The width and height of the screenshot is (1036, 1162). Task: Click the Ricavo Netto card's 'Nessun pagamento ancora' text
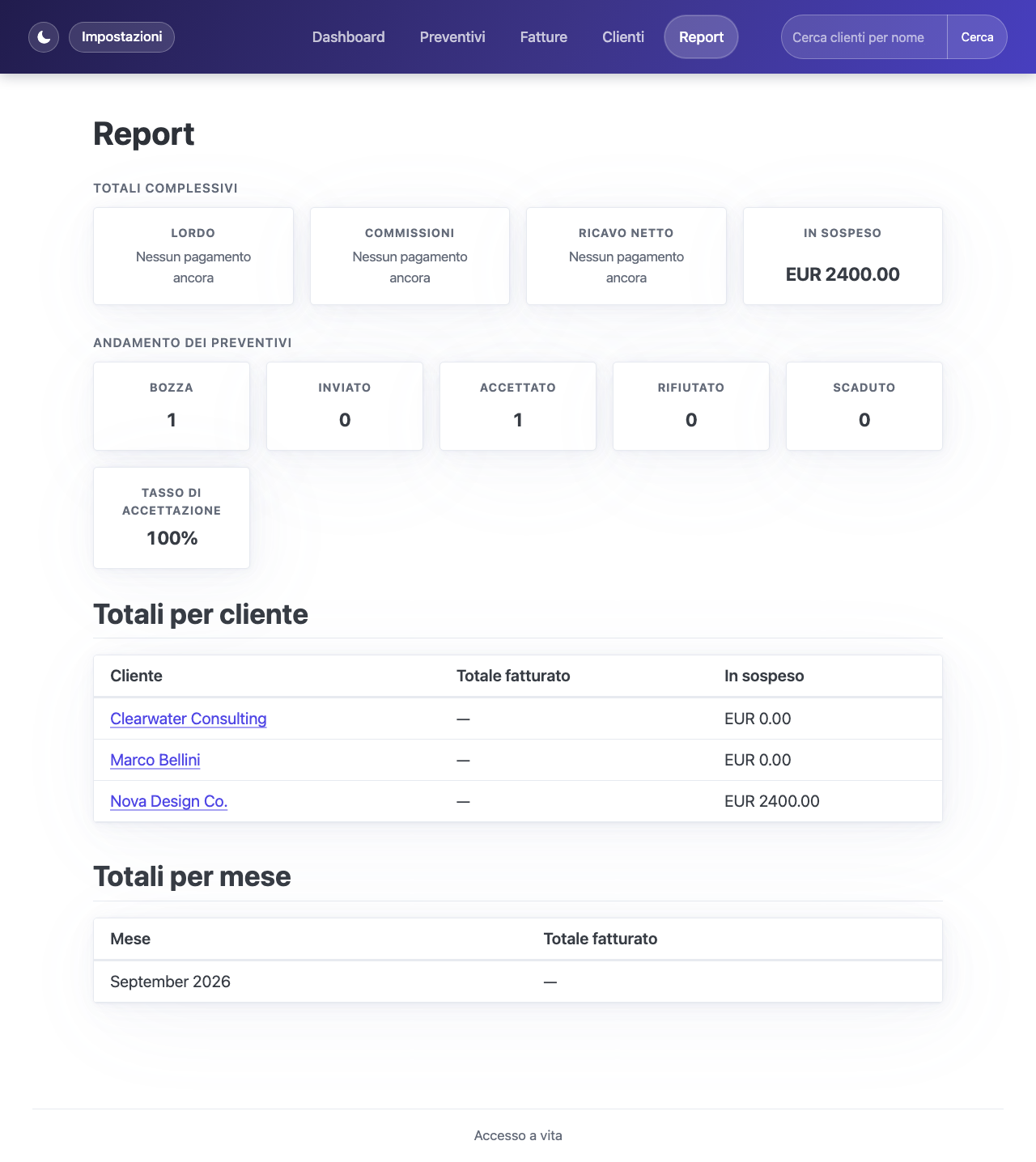click(626, 267)
